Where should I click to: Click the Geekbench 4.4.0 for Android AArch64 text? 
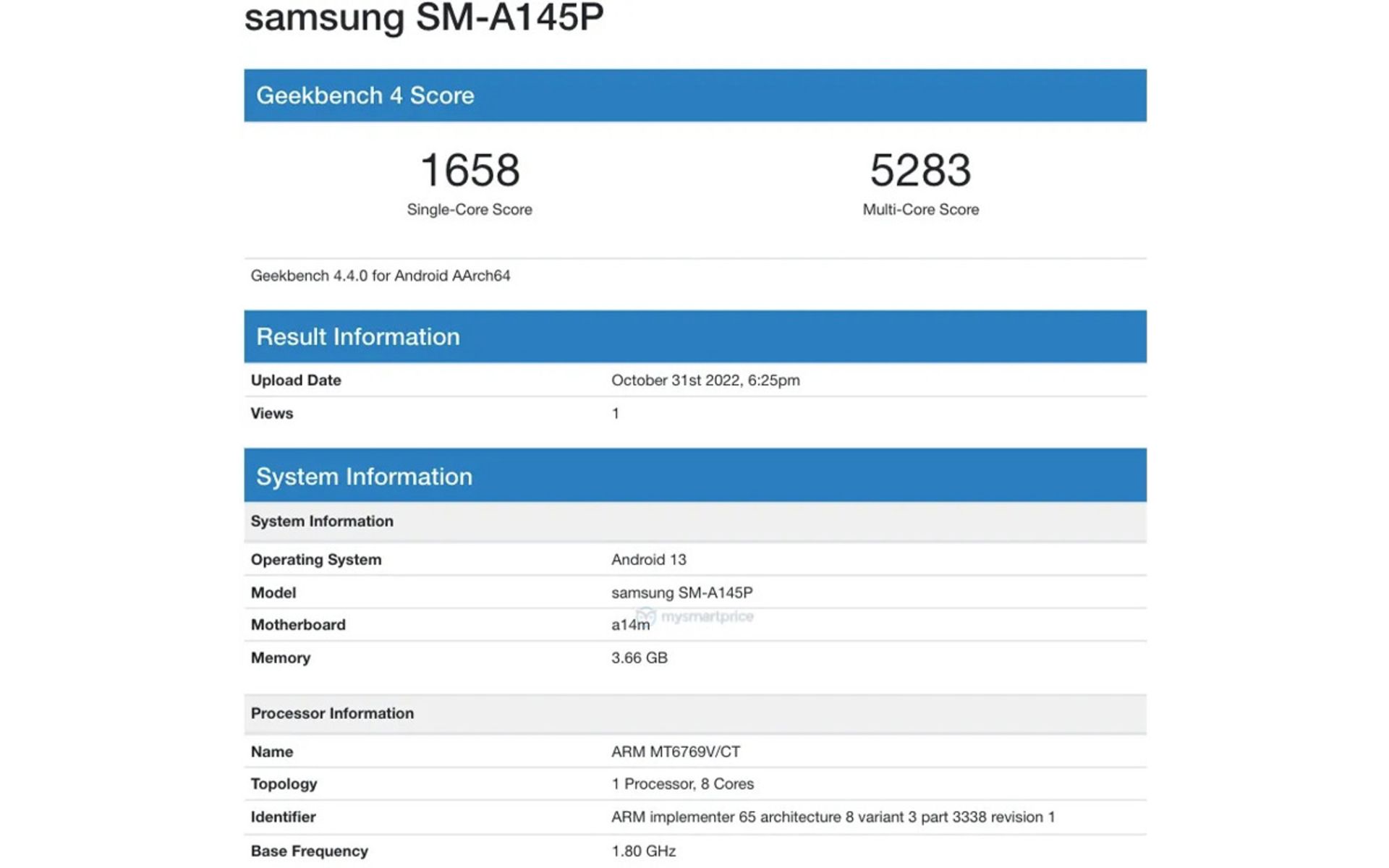click(x=381, y=276)
